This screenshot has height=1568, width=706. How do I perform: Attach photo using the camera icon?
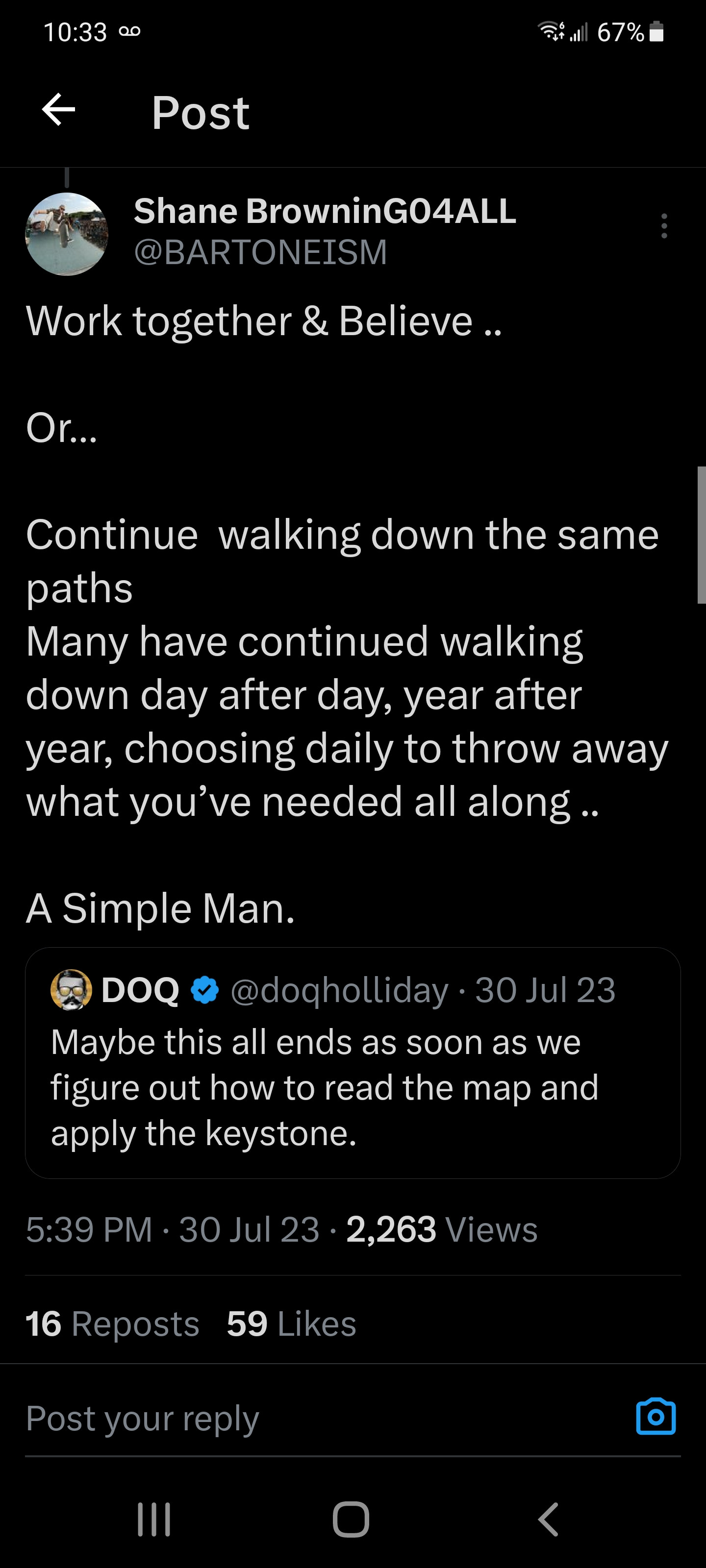tap(656, 1417)
